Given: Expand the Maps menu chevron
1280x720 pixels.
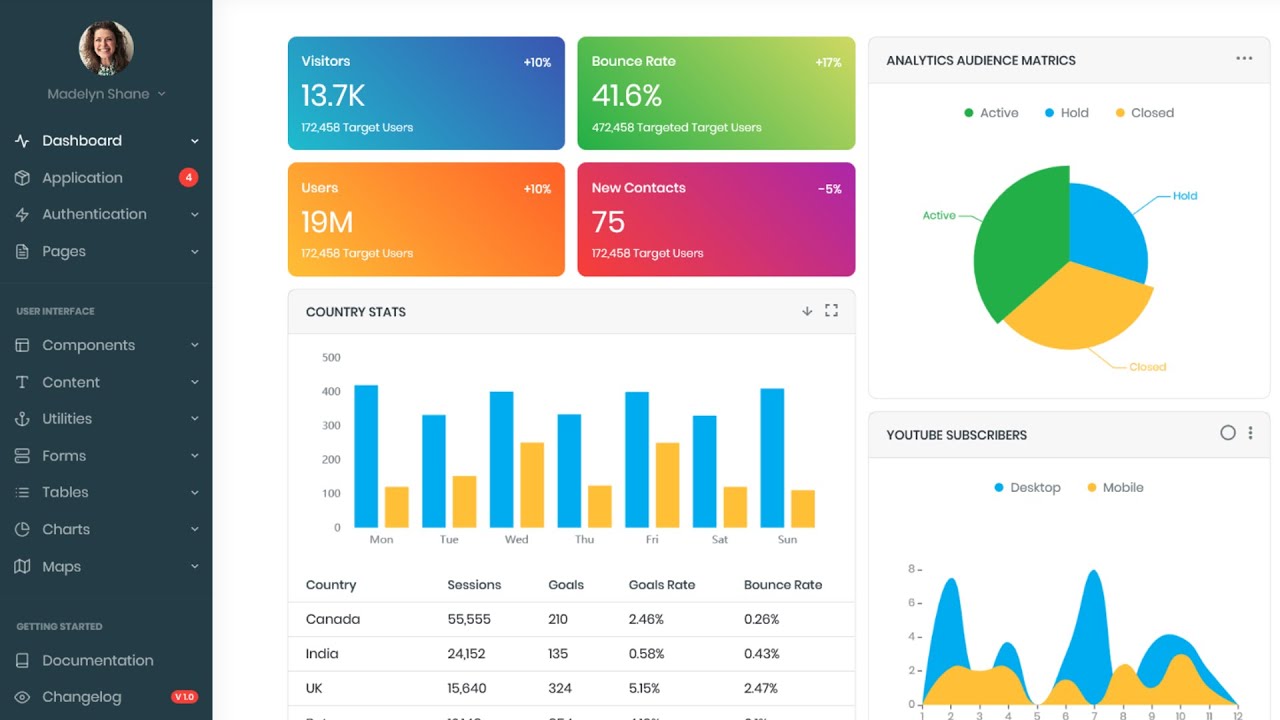Looking at the screenshot, I should (195, 566).
